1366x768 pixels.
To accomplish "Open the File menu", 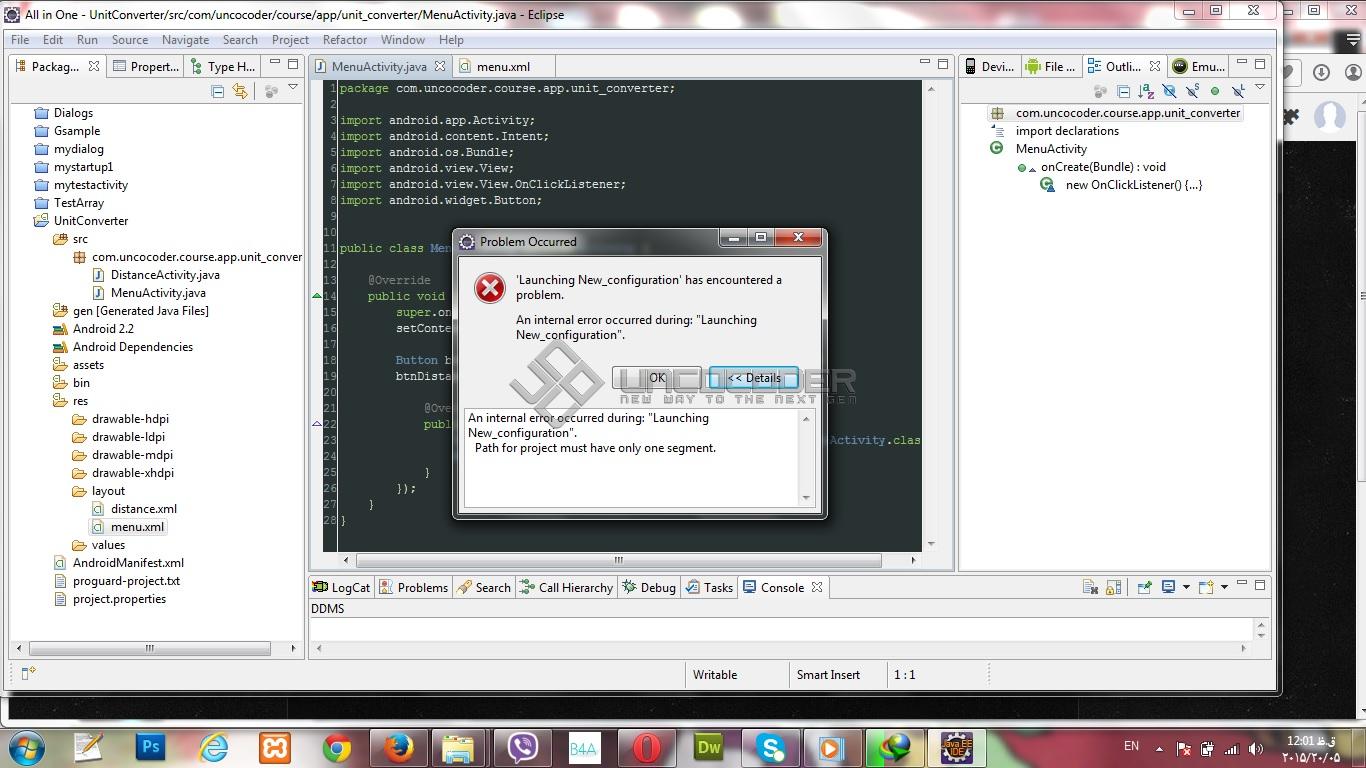I will [20, 40].
